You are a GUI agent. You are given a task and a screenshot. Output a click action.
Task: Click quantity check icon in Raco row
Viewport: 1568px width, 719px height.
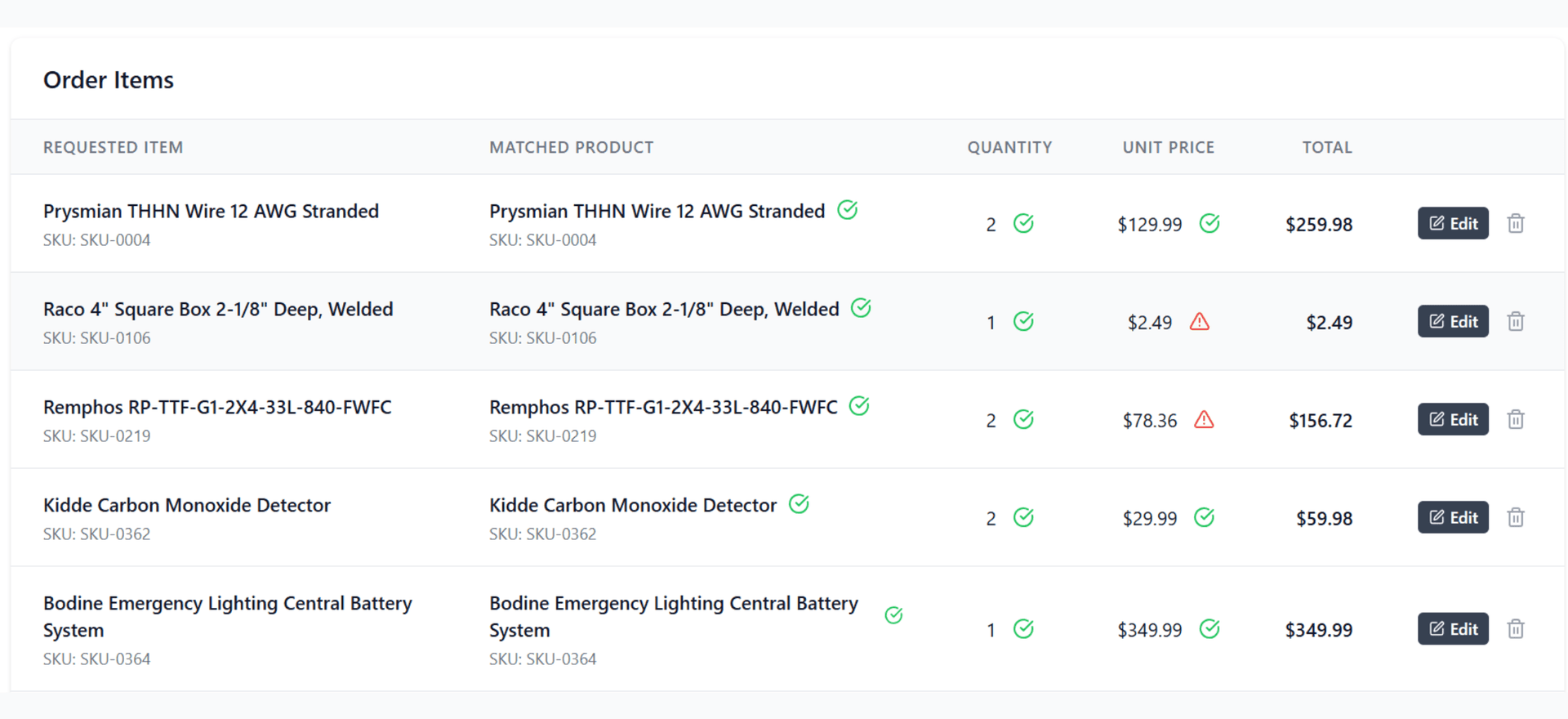click(1023, 321)
